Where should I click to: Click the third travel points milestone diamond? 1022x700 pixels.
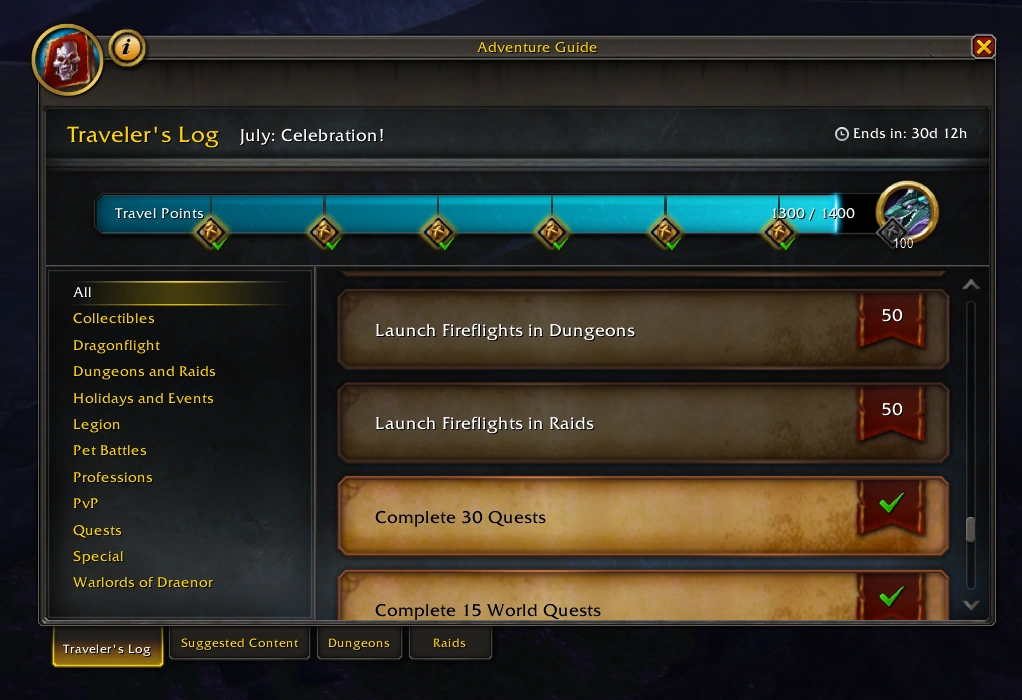click(x=437, y=232)
